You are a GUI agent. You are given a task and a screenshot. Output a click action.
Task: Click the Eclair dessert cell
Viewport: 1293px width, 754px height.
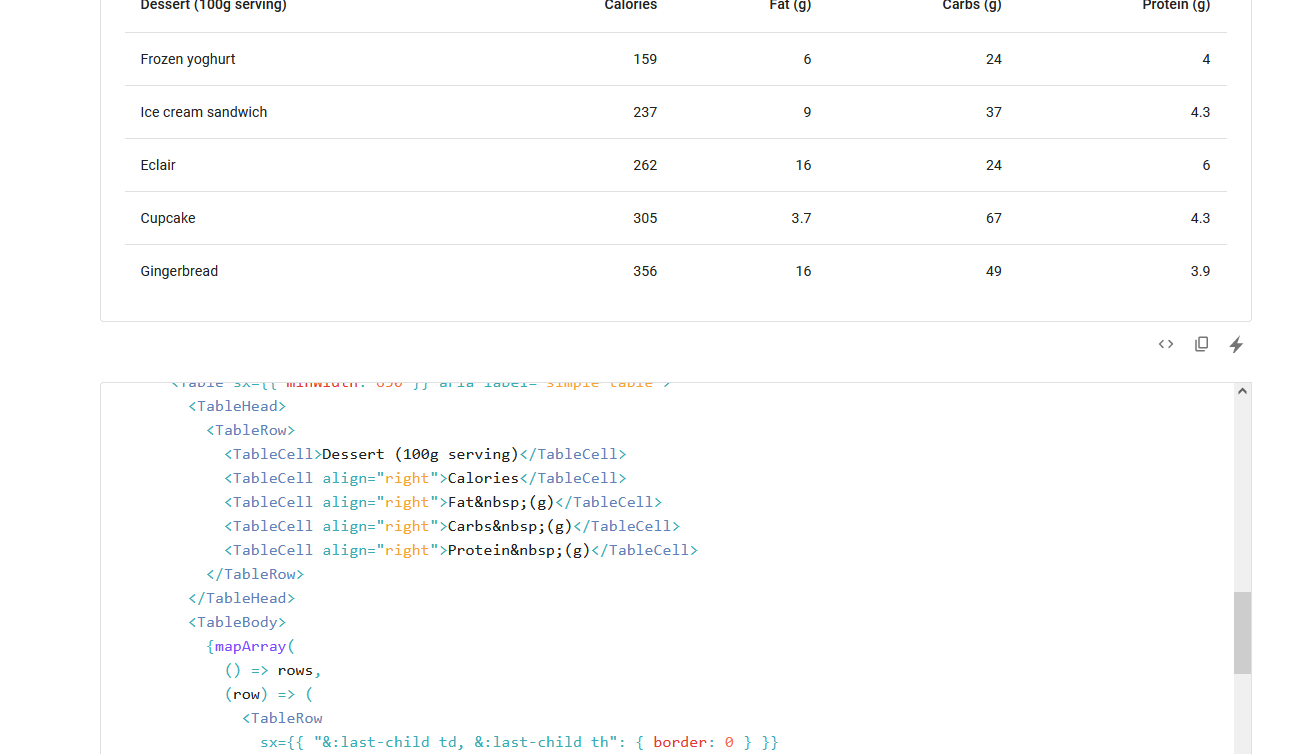click(x=158, y=165)
